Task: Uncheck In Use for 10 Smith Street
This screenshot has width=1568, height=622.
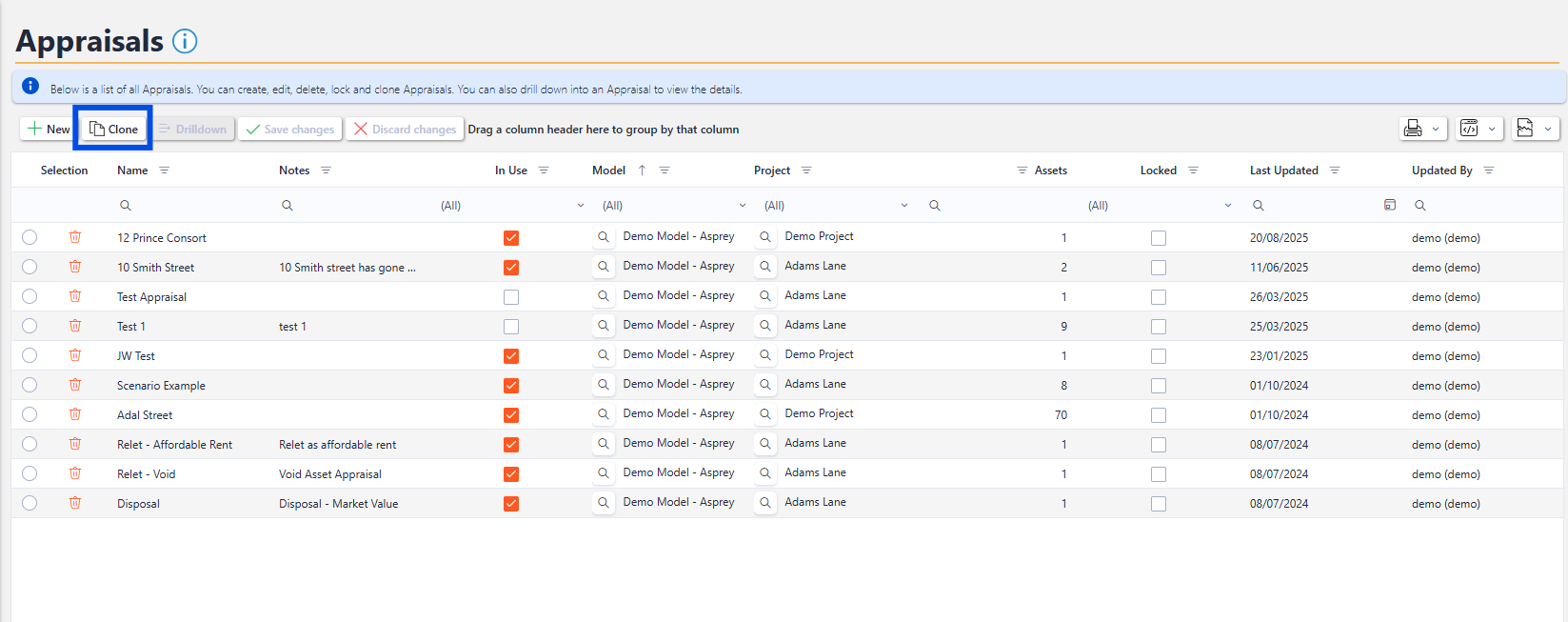Action: [511, 268]
